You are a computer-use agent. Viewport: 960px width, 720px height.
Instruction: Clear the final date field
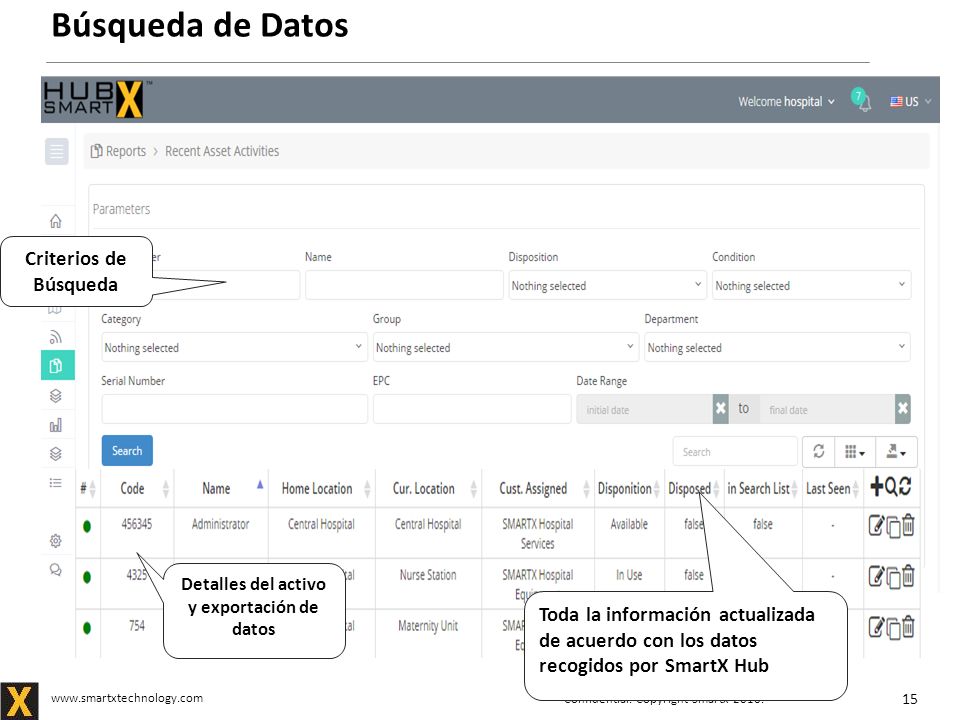[x=902, y=408]
